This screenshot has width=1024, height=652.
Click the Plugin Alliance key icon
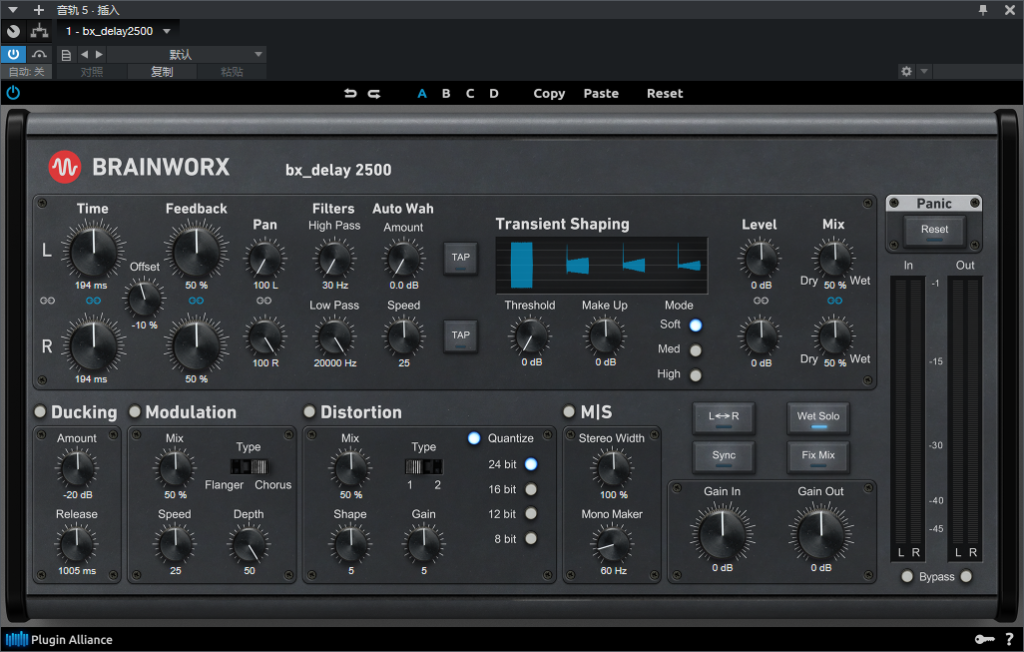click(985, 639)
